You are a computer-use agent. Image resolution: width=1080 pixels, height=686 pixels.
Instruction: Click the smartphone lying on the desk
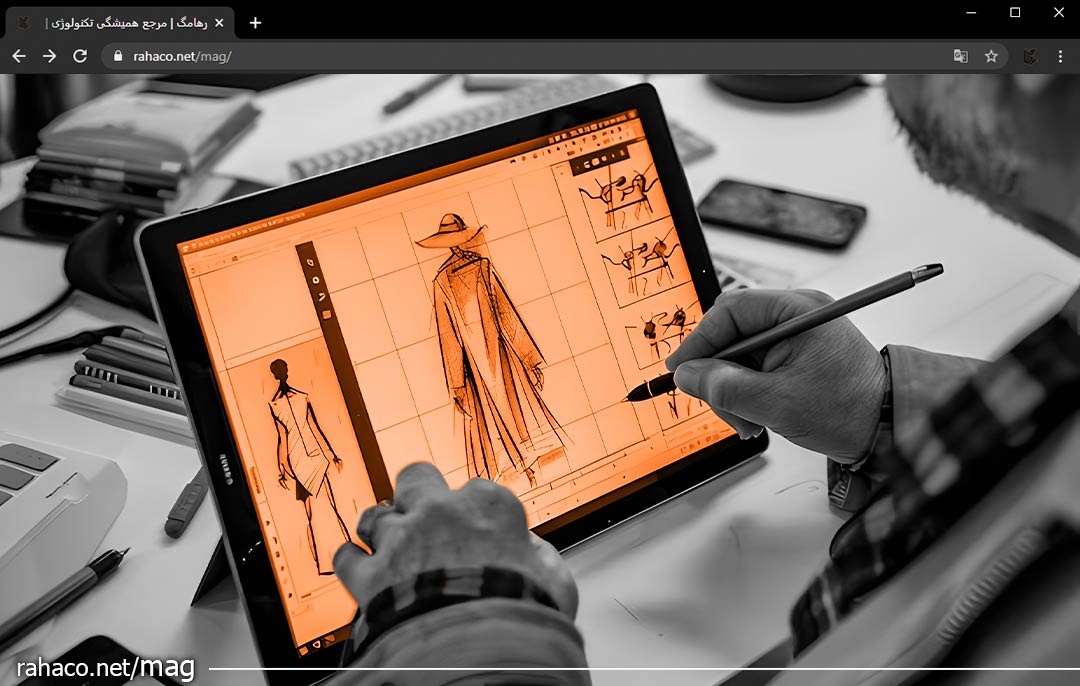point(780,213)
